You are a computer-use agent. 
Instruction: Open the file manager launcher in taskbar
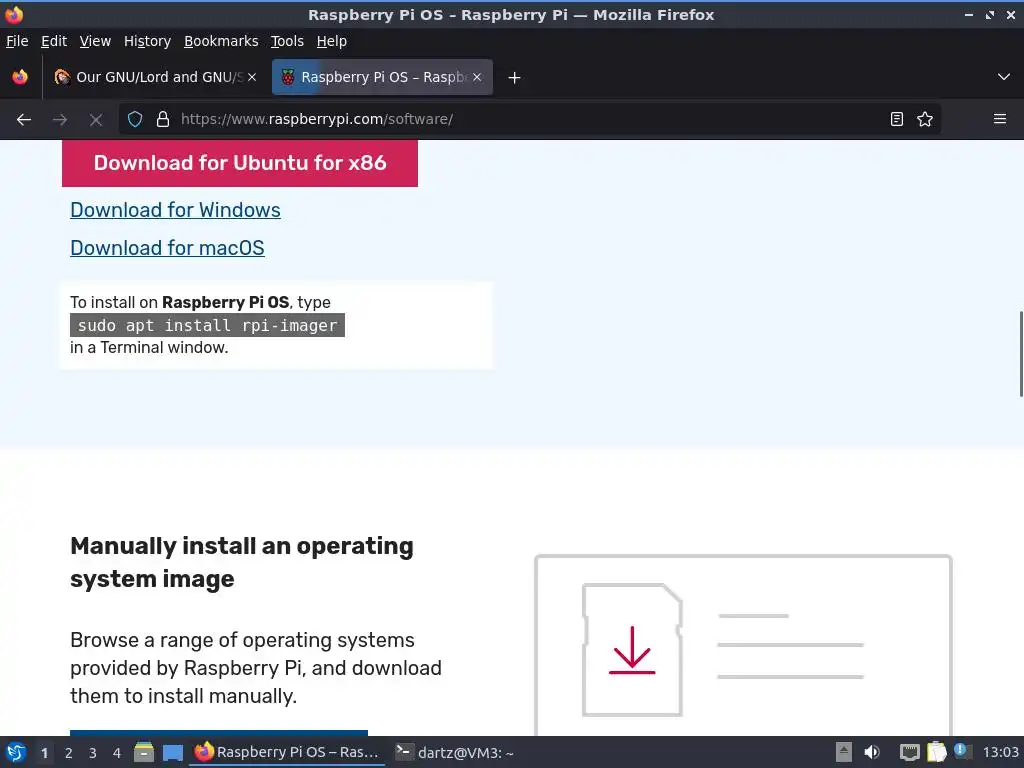144,752
